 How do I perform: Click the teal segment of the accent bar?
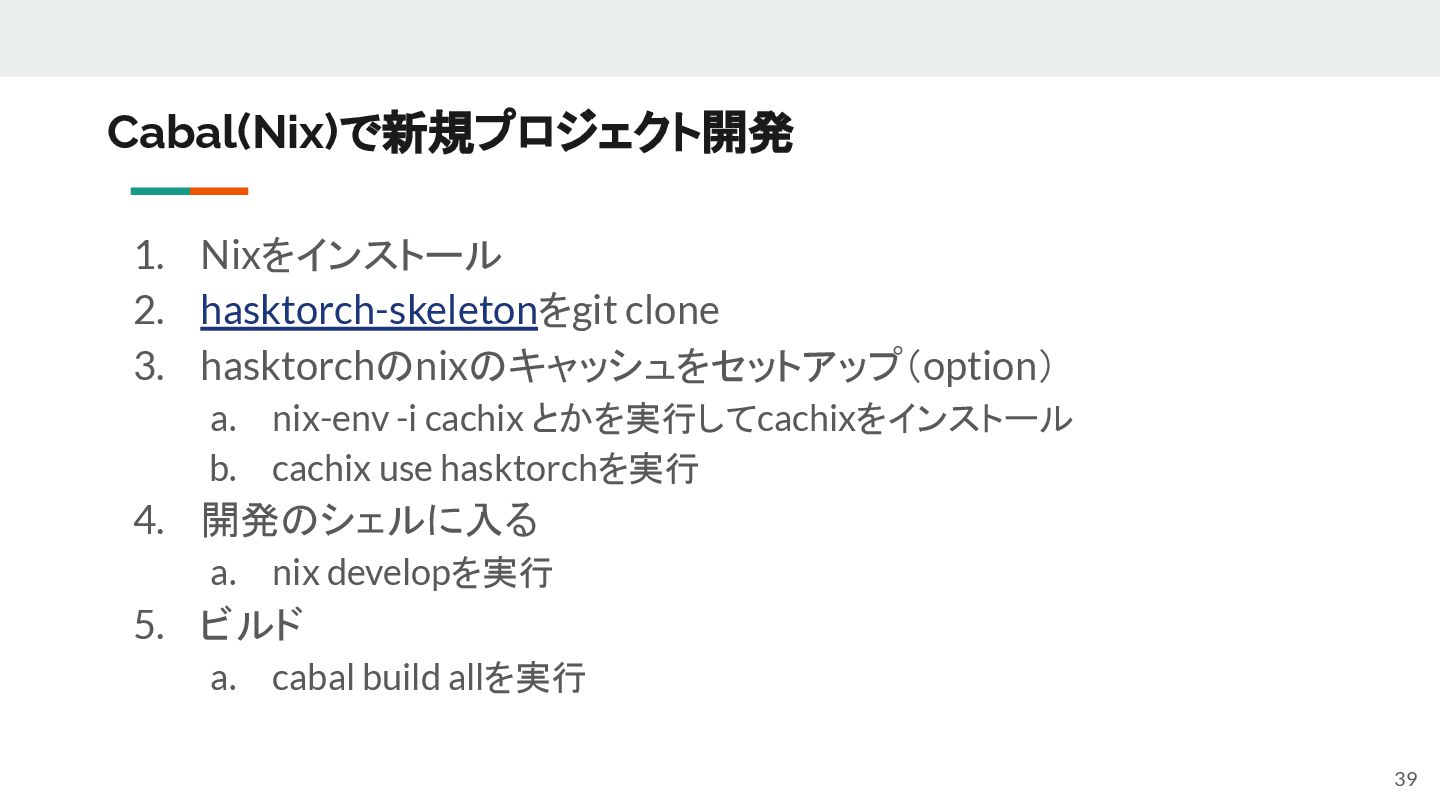pos(160,191)
